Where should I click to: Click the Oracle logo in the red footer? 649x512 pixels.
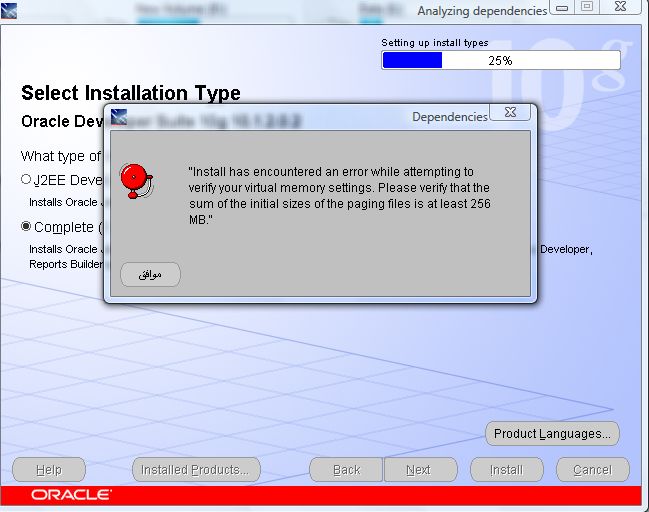71,495
